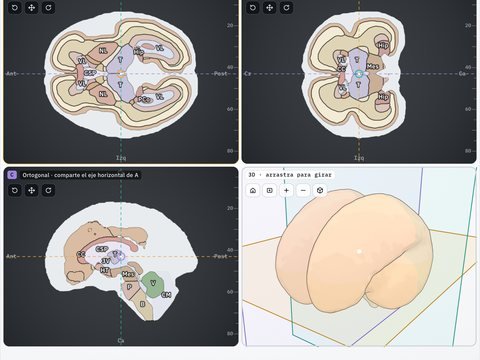Rotate the axial view counterclockwise
Viewport: 480px width, 360px height.
(15, 7)
